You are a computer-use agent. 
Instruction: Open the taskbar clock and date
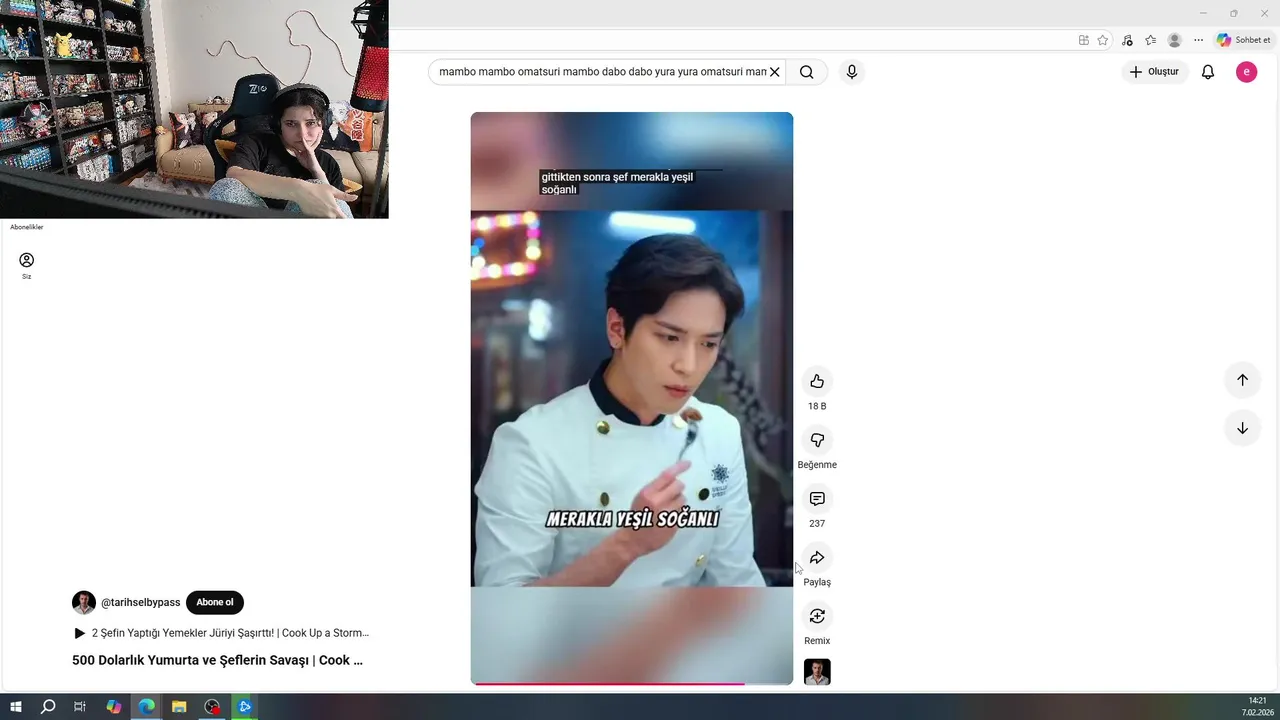[x=1257, y=706]
